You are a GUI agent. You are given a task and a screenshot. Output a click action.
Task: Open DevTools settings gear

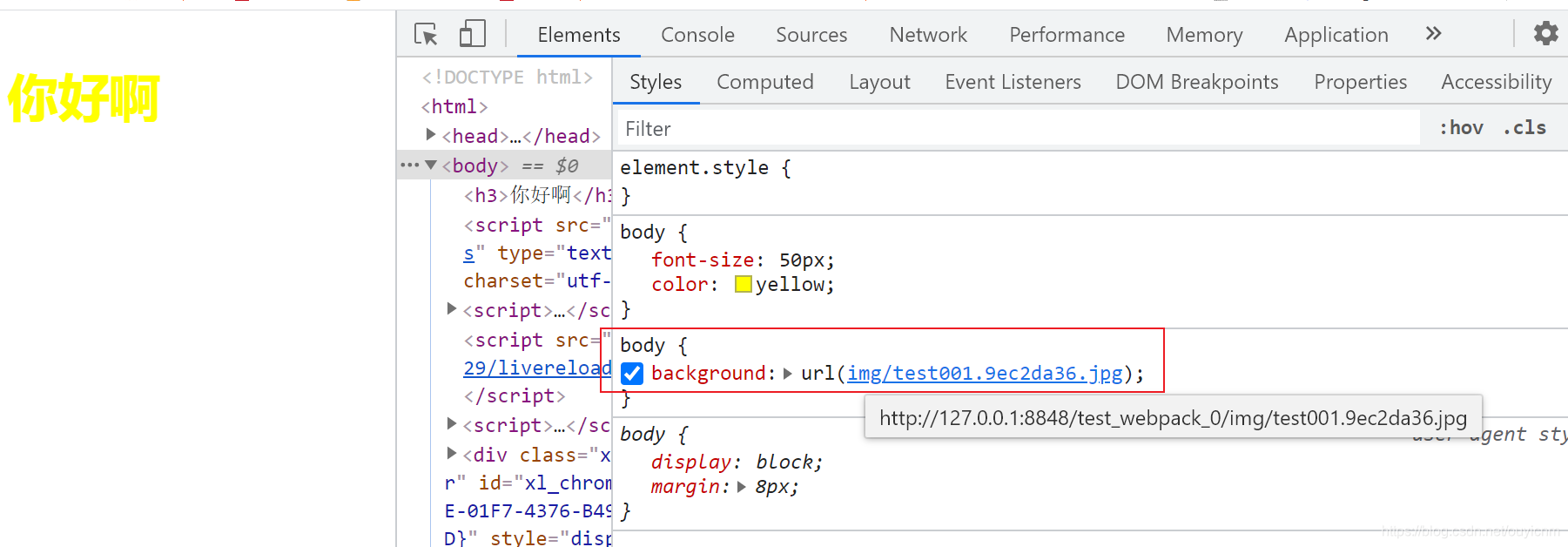(1545, 34)
